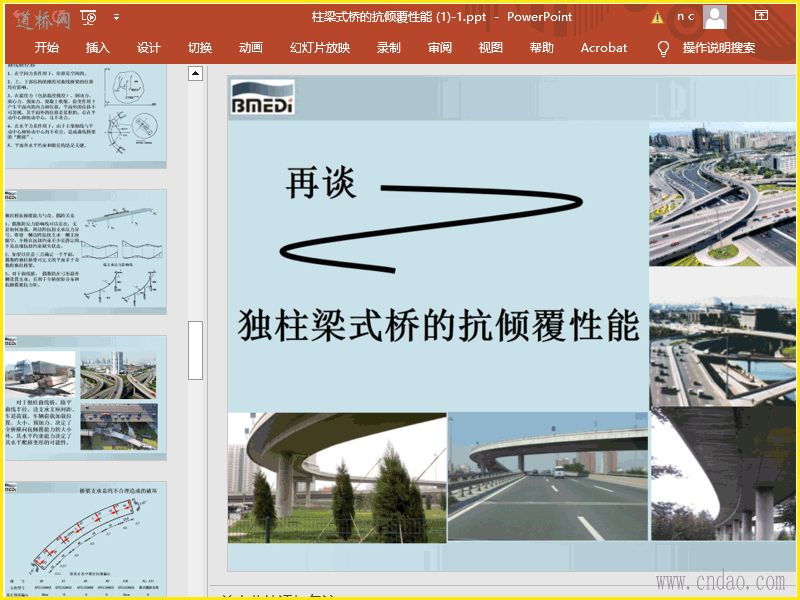Open the user account avatar picture
Image resolution: width=800 pixels, height=600 pixels.
[x=715, y=17]
